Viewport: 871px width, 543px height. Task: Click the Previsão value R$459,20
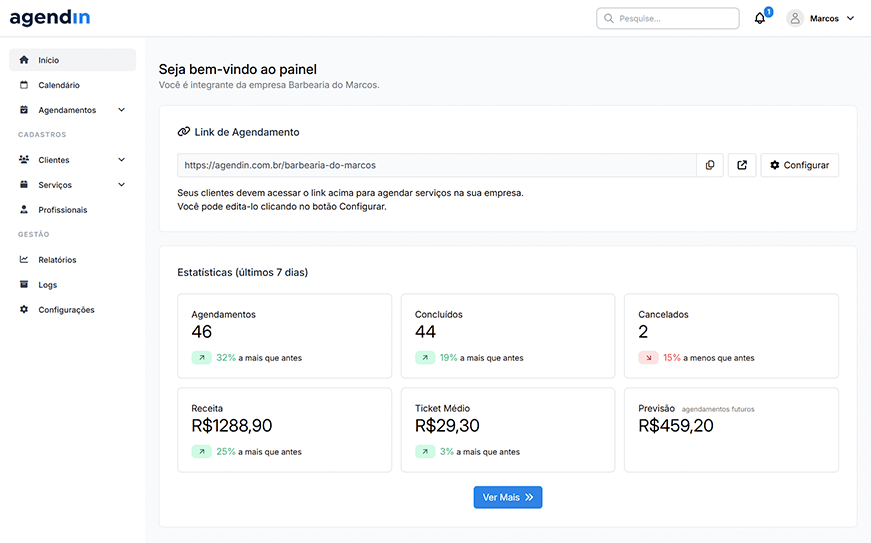coord(675,426)
